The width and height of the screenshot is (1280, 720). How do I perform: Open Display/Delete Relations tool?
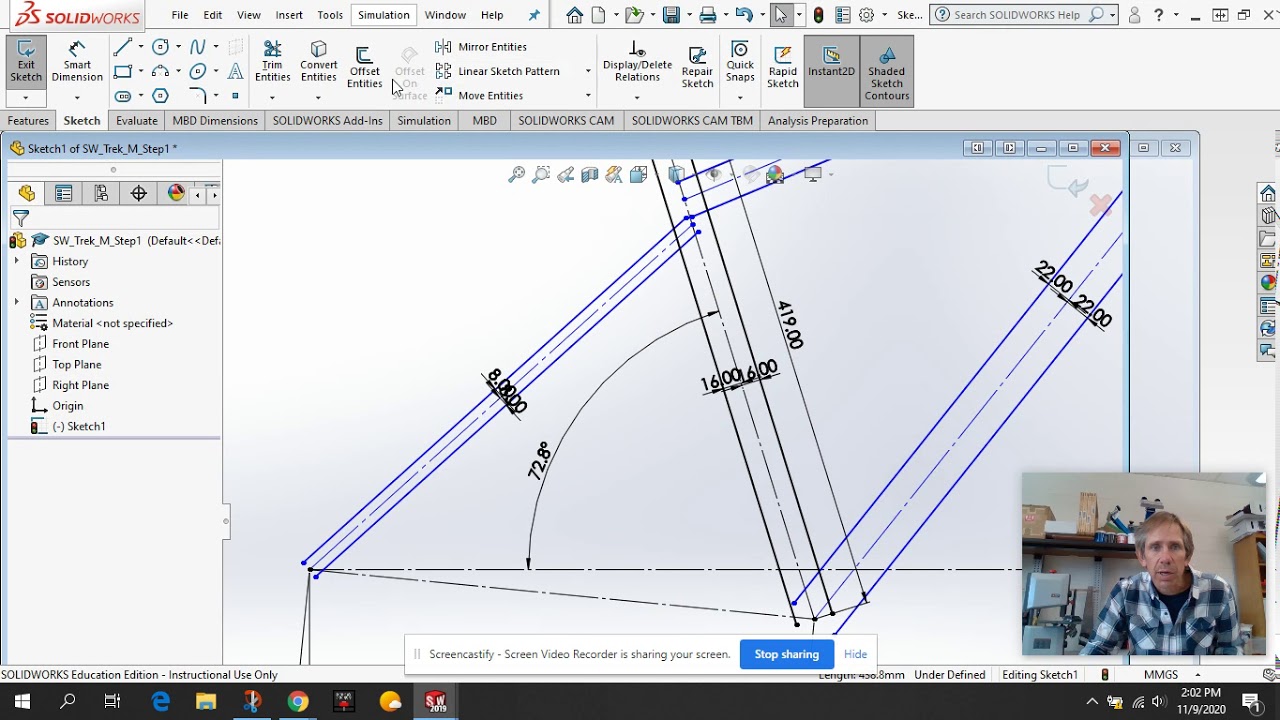[637, 62]
